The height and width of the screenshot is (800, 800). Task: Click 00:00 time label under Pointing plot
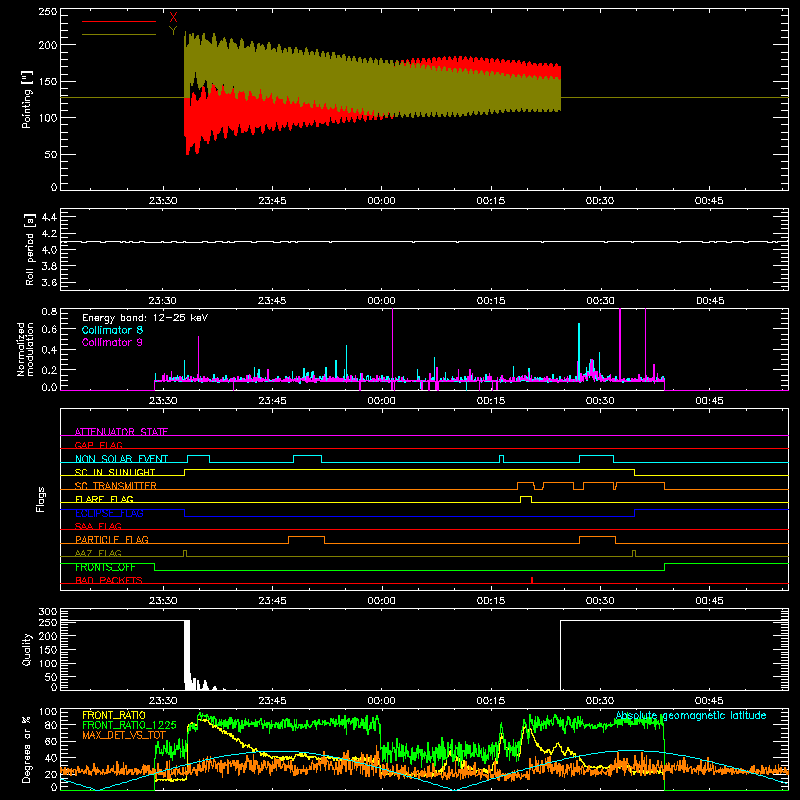click(381, 201)
